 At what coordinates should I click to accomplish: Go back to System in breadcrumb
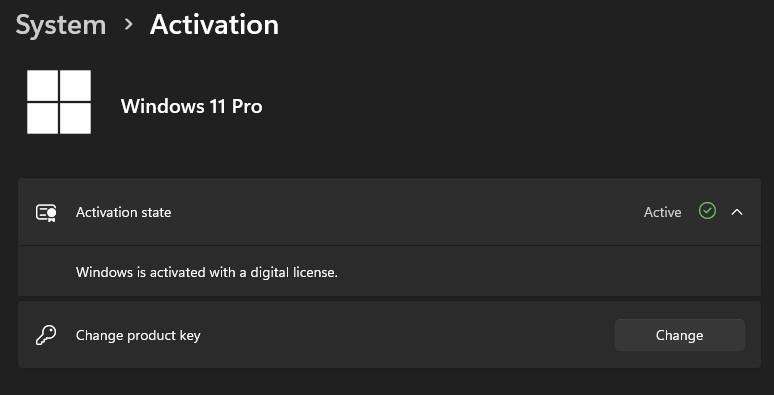click(61, 25)
